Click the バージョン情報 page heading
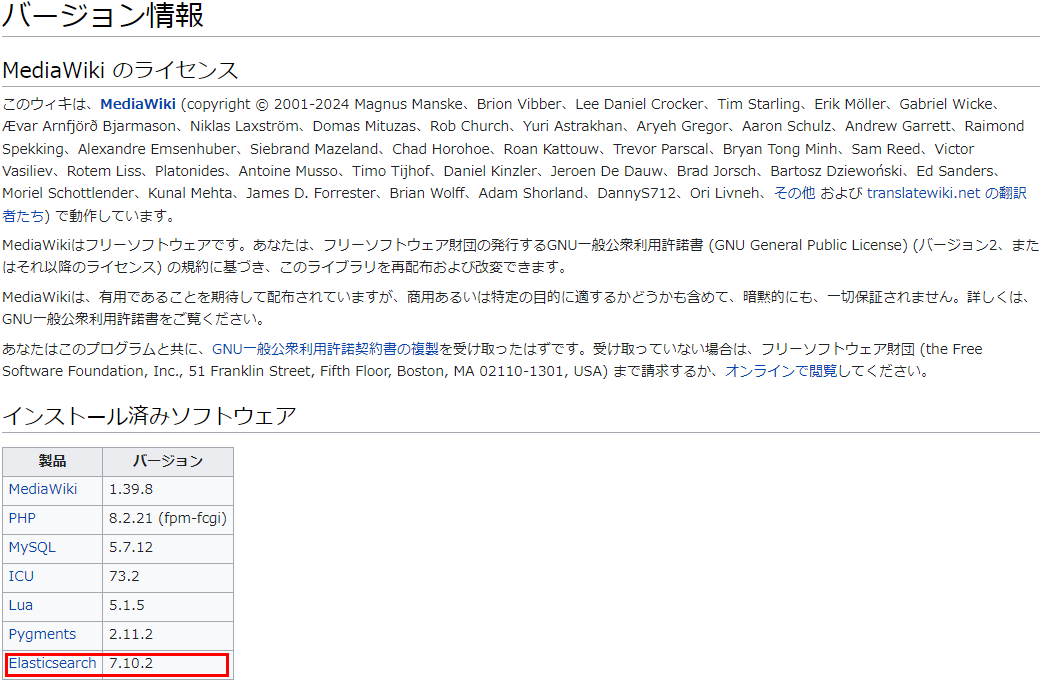Screen dimensions: 1042x682 [102, 15]
